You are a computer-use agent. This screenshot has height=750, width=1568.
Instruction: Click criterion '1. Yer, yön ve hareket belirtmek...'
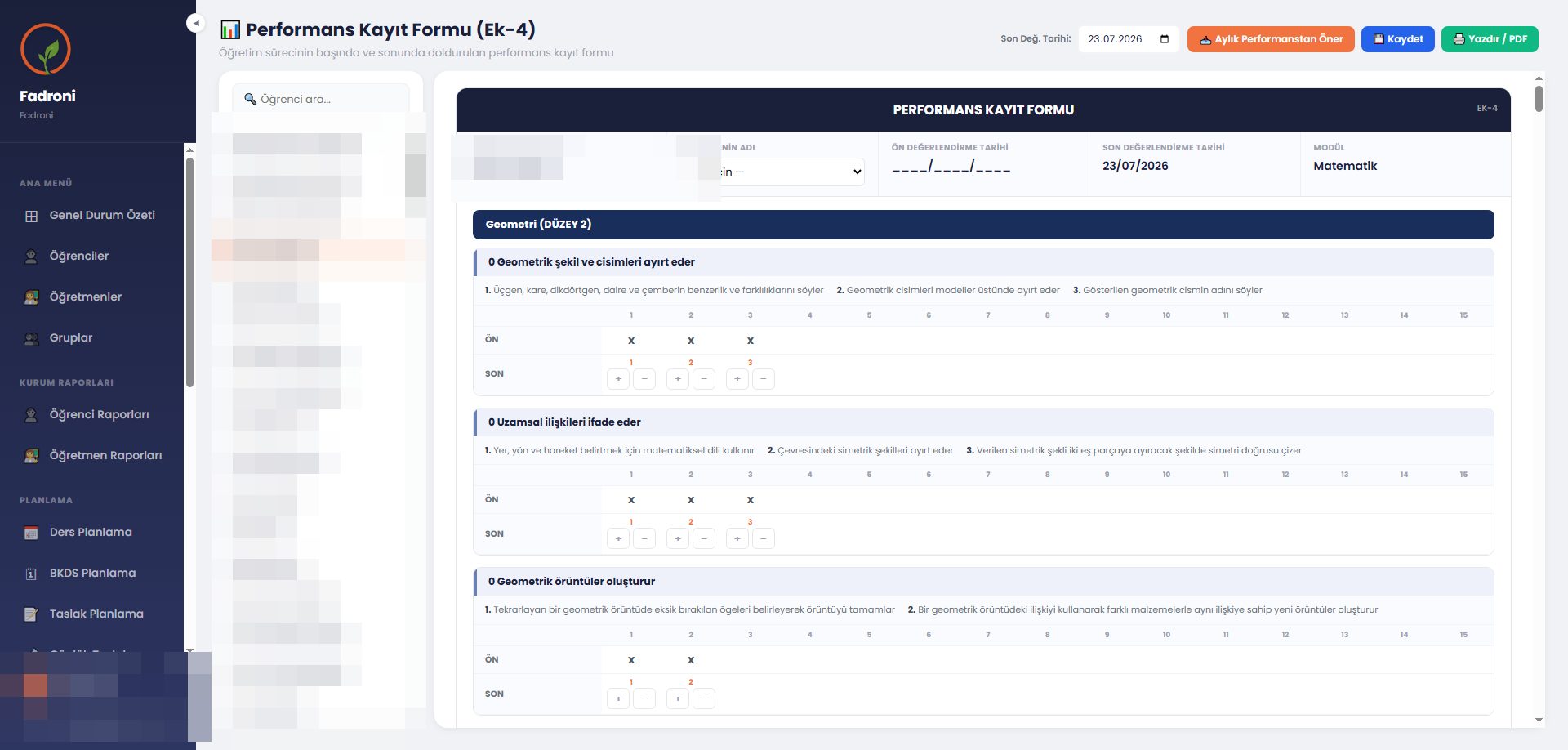tap(620, 450)
